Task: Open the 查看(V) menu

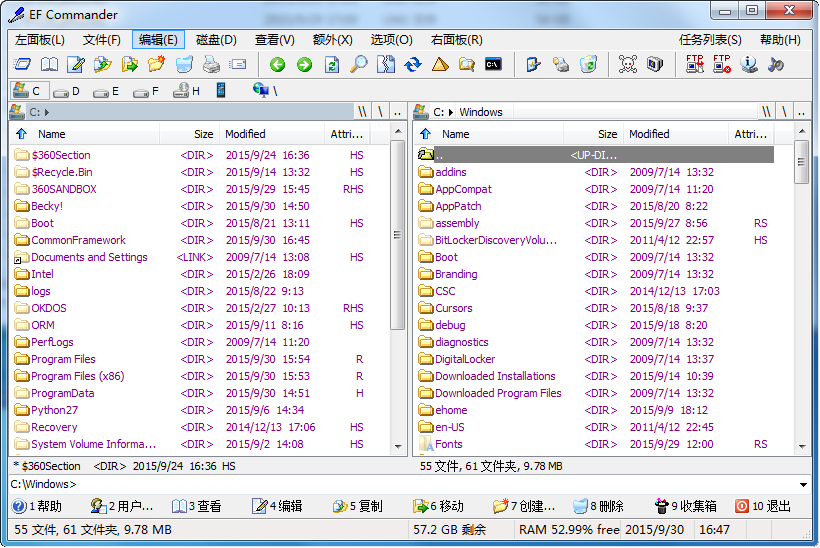Action: pos(275,40)
